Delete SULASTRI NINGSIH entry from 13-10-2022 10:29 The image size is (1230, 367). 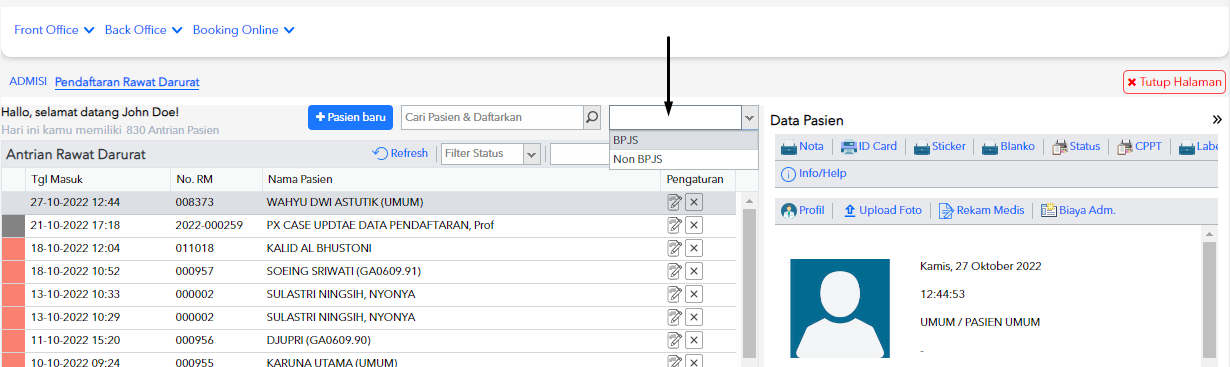point(695,317)
